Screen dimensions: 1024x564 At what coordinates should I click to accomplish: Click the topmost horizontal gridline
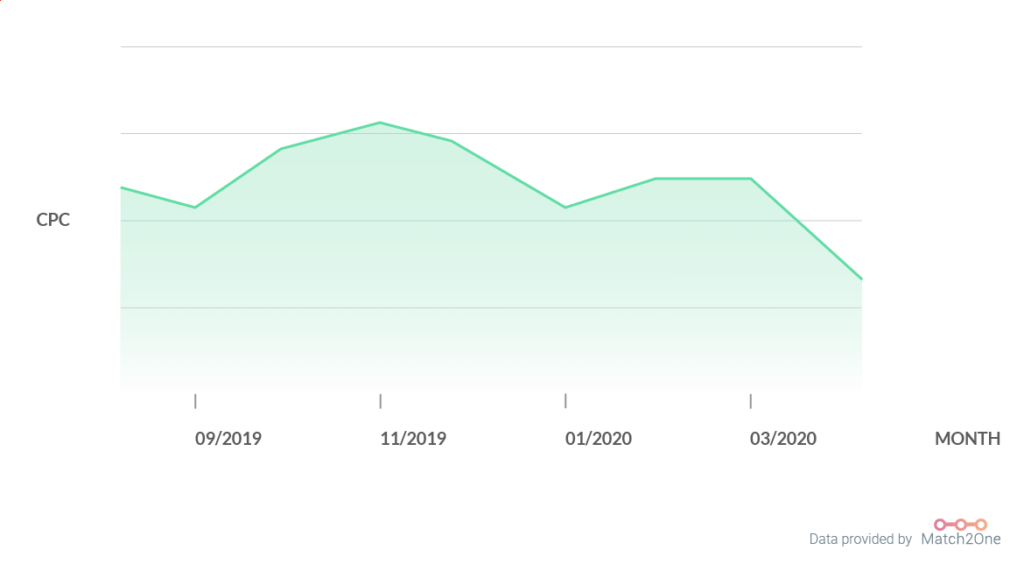[x=490, y=47]
